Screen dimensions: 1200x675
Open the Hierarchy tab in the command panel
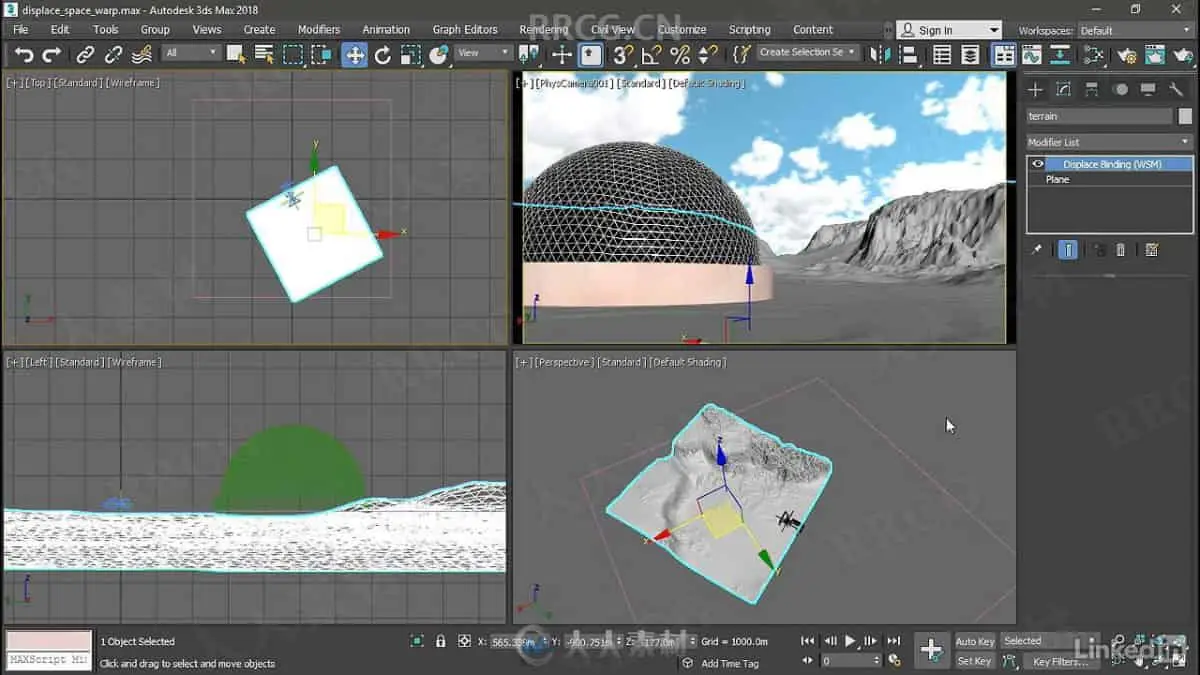click(1092, 90)
